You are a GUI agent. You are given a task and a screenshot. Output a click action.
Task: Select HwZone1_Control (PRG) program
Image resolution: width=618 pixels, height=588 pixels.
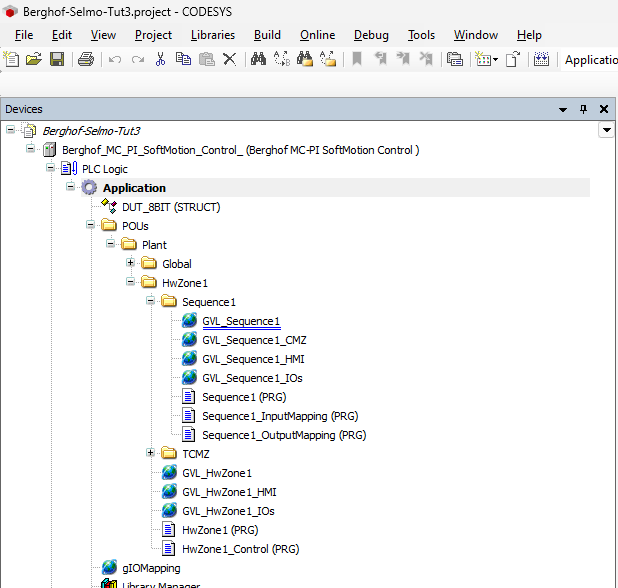pos(240,549)
